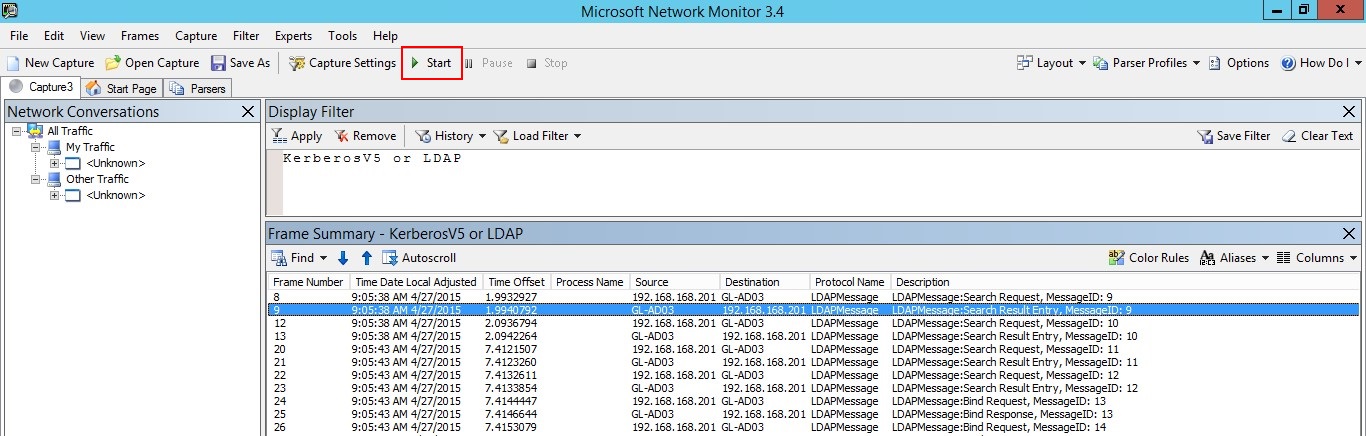This screenshot has height=436, width=1366.
Task: Collapse the All Traffic tree node
Action: click(x=17, y=131)
